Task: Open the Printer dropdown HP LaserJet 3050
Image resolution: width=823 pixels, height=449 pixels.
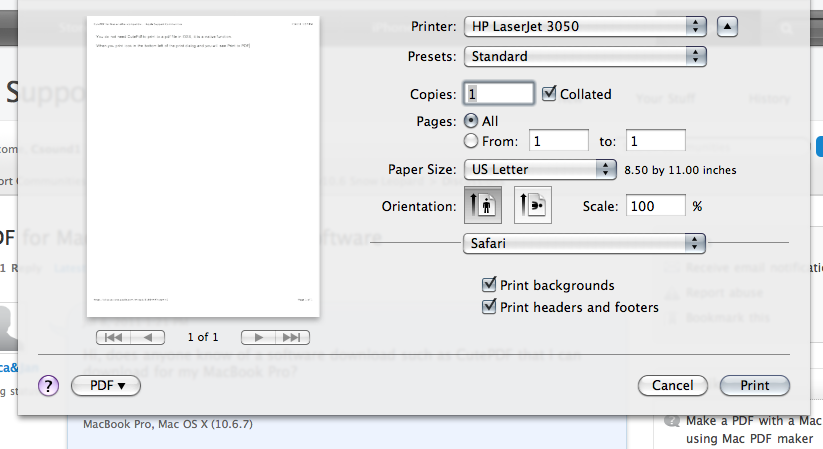Action: pyautogui.click(x=585, y=26)
